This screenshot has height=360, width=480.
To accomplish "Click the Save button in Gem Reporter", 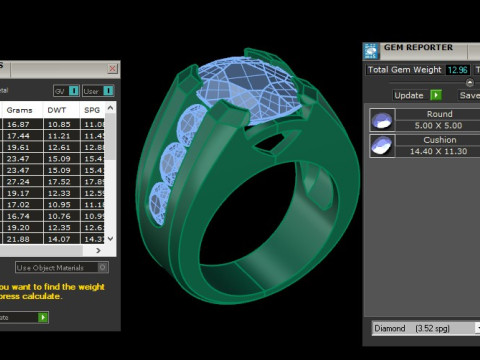I will tap(470, 95).
